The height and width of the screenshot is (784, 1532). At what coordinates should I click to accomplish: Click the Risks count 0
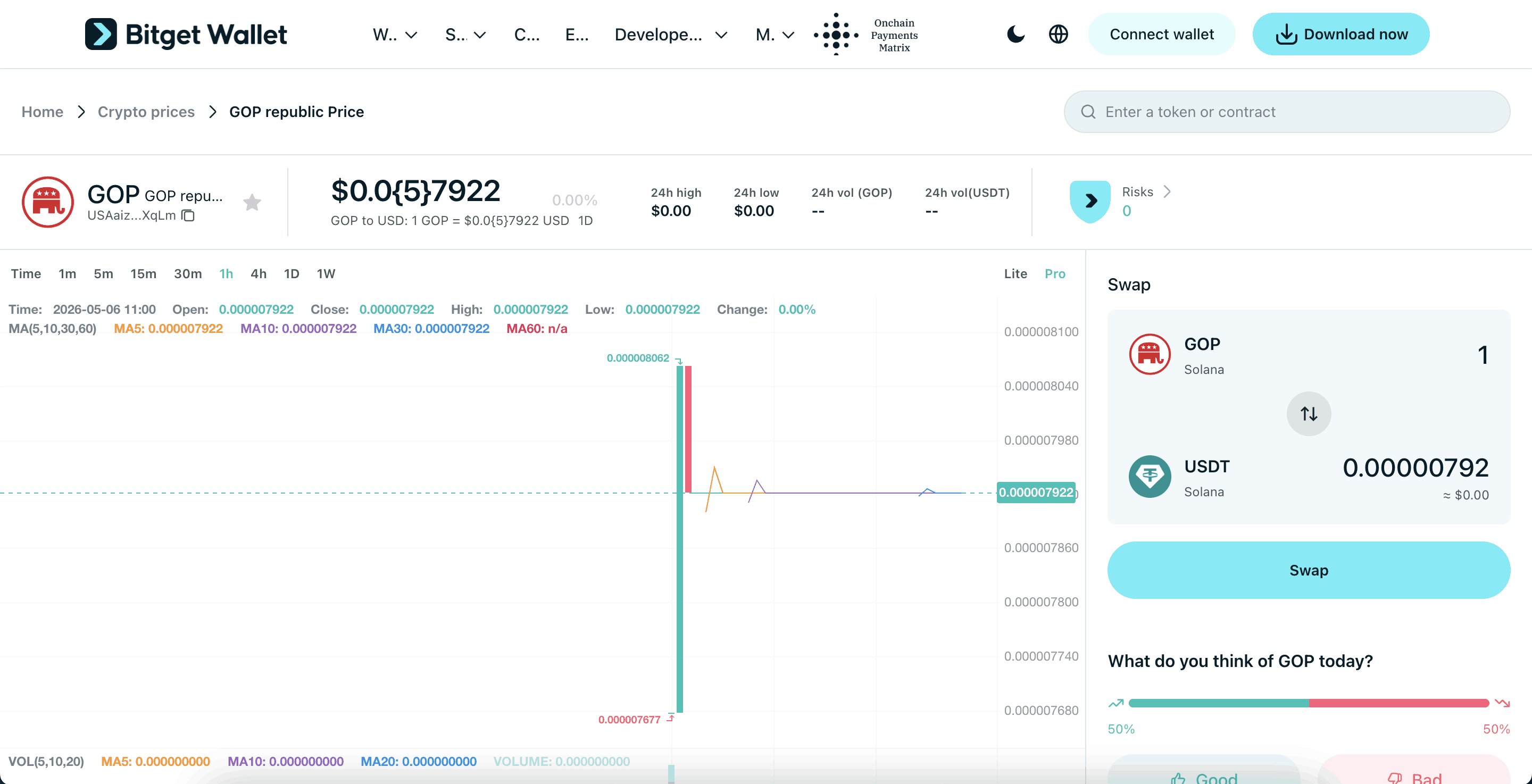[x=1127, y=211]
